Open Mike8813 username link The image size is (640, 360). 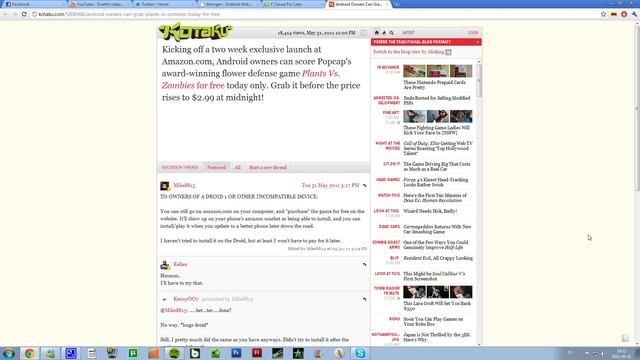[x=184, y=185]
